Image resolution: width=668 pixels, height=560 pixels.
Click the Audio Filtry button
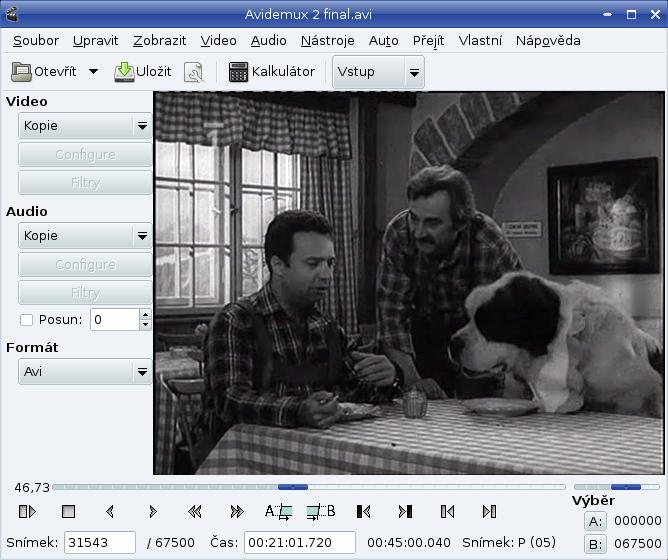(x=85, y=293)
